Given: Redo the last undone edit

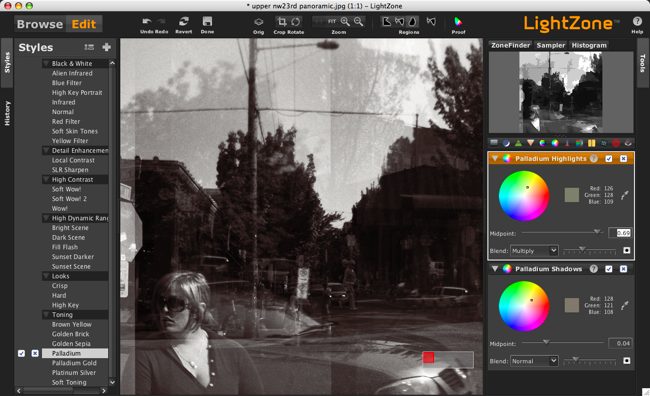Looking at the screenshot, I should [x=161, y=22].
